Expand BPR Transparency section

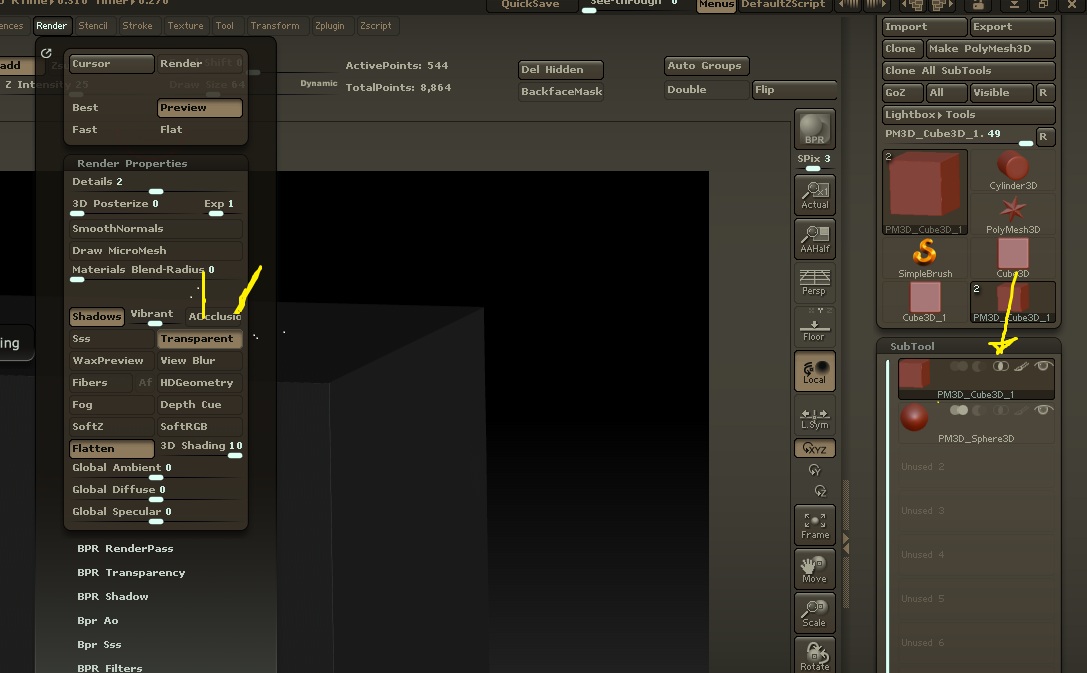tap(131, 573)
